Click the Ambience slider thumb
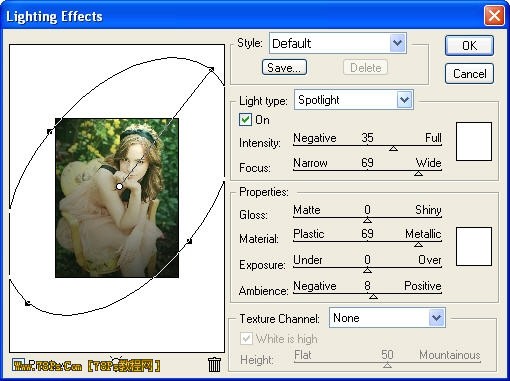Screen dimensions: 510x381 point(373,296)
